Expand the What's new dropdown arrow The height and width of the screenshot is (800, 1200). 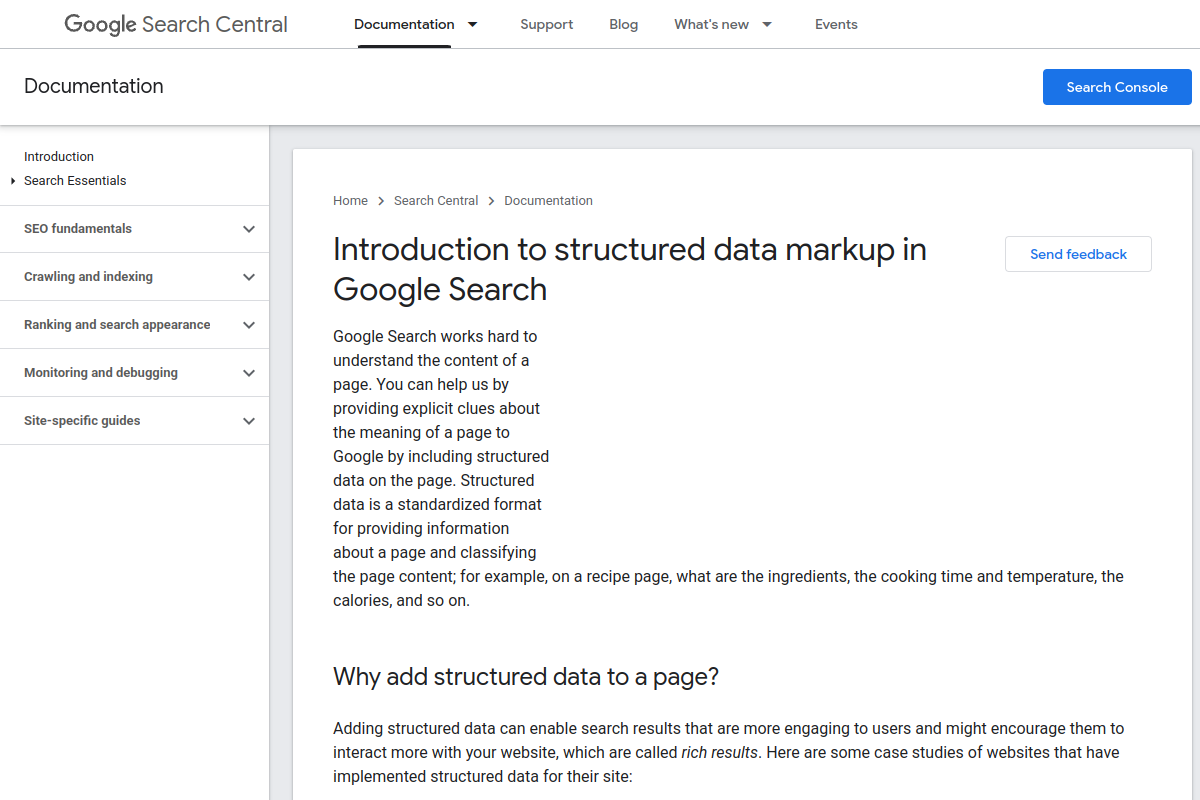point(767,24)
